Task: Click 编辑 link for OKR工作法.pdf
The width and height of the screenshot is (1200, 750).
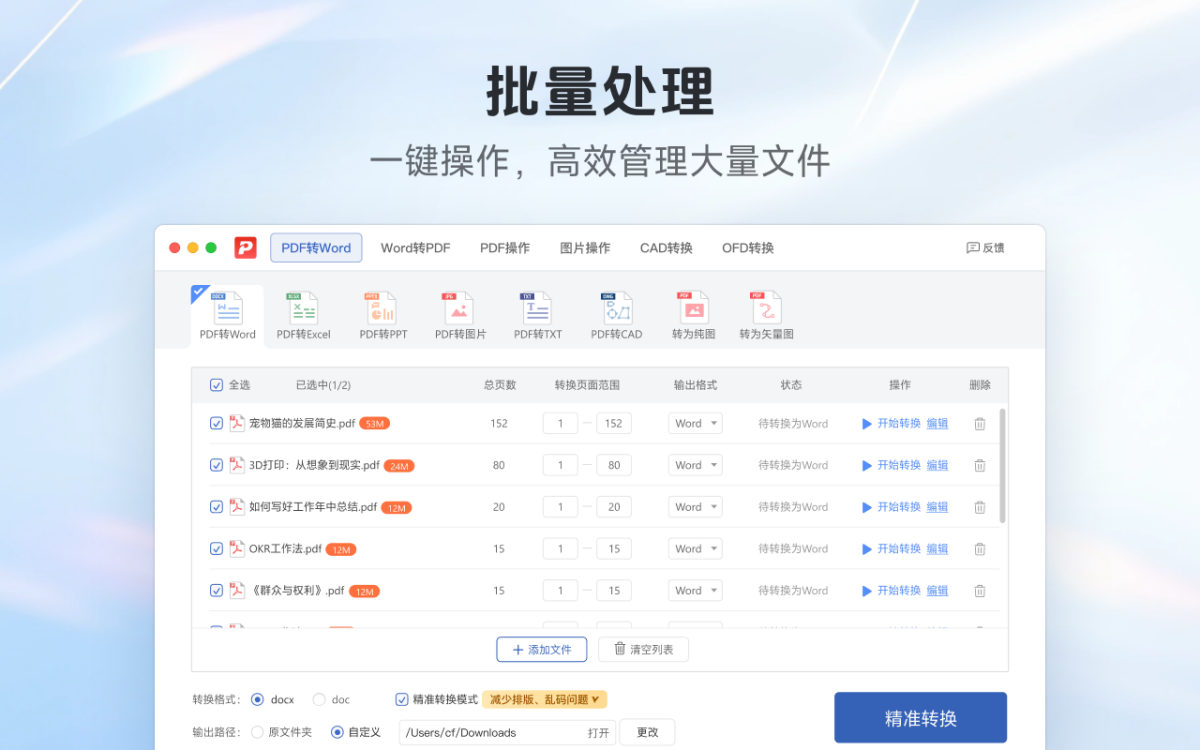Action: tap(937, 549)
